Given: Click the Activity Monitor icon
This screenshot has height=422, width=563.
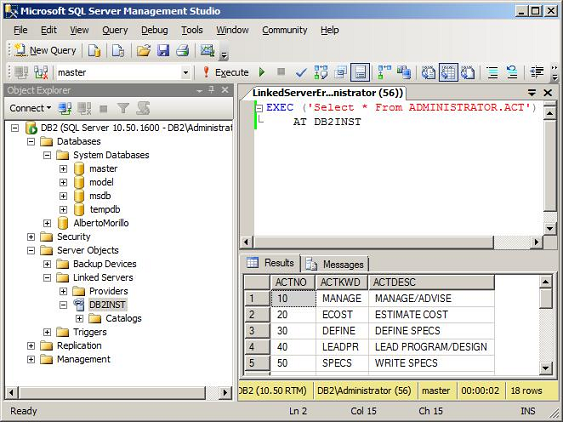Looking at the screenshot, I should click(x=207, y=51).
